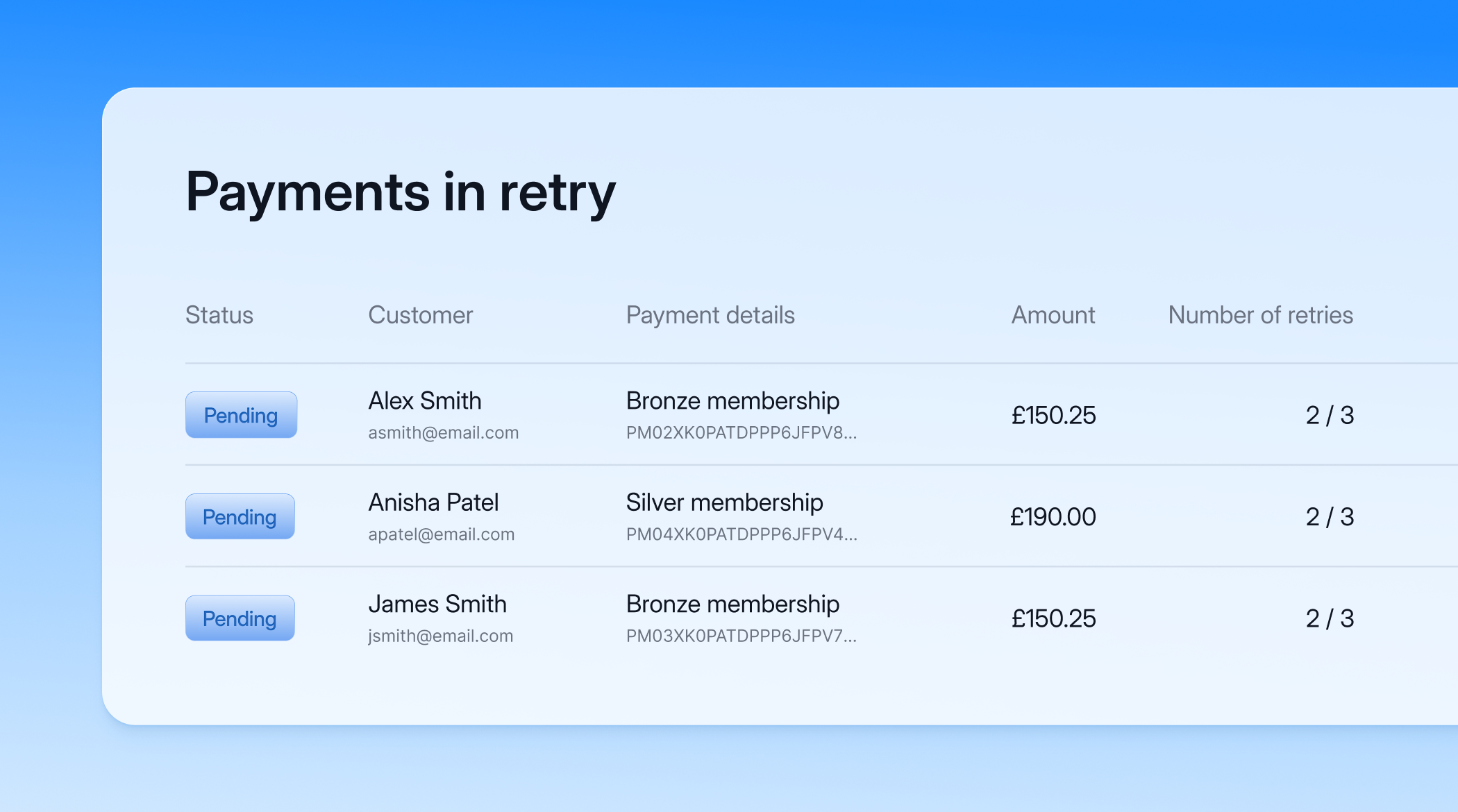Open the Silver membership payment
This screenshot has height=812, width=1458.
pyautogui.click(x=725, y=502)
